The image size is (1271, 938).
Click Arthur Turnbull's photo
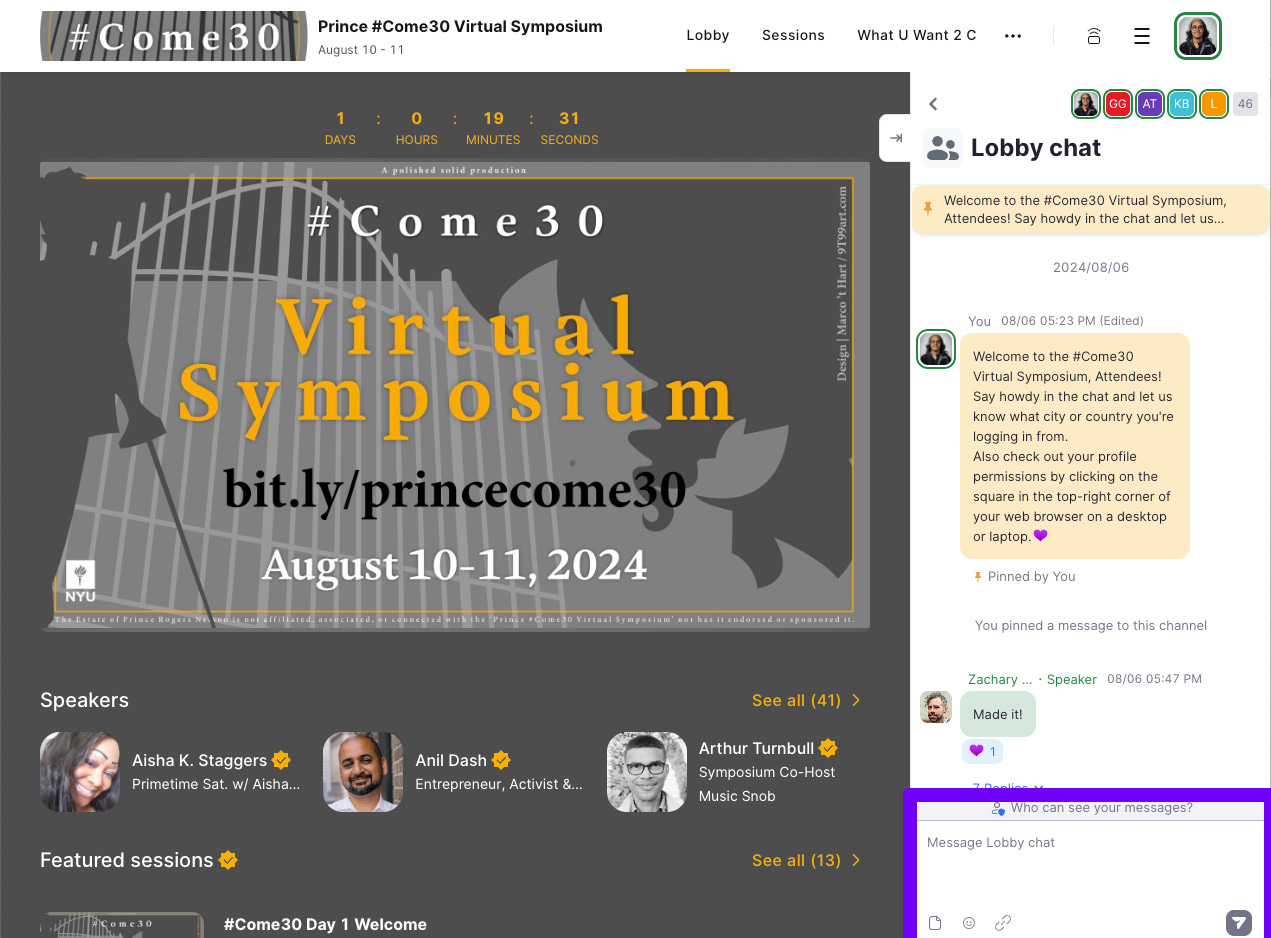(x=647, y=772)
